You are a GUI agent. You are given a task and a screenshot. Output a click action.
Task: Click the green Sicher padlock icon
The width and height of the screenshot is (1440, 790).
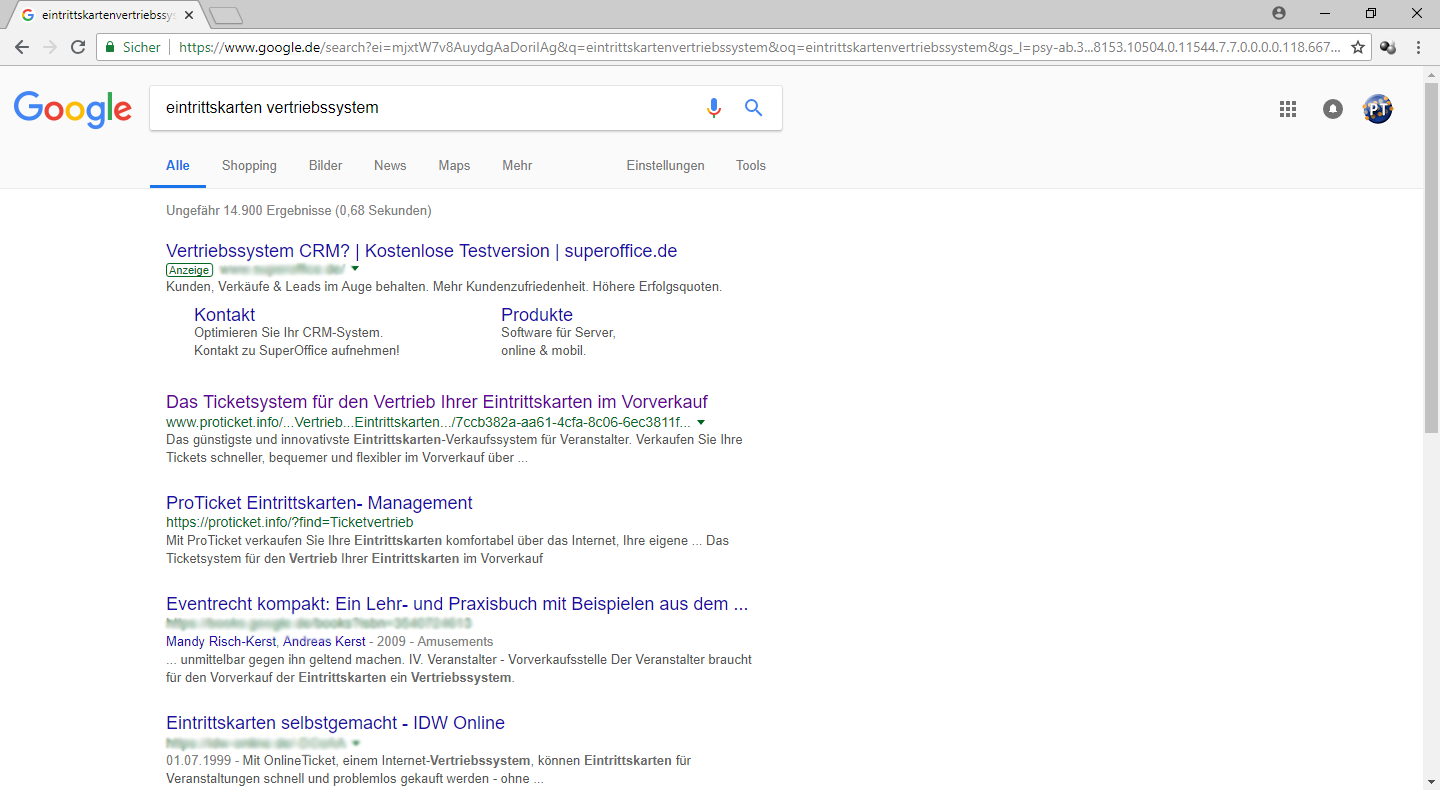click(x=110, y=47)
